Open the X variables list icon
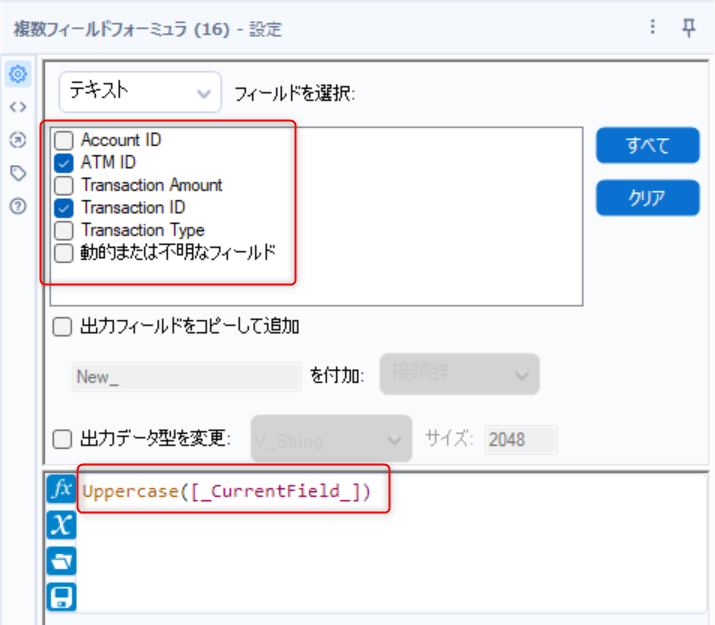The image size is (715, 625). tap(61, 525)
